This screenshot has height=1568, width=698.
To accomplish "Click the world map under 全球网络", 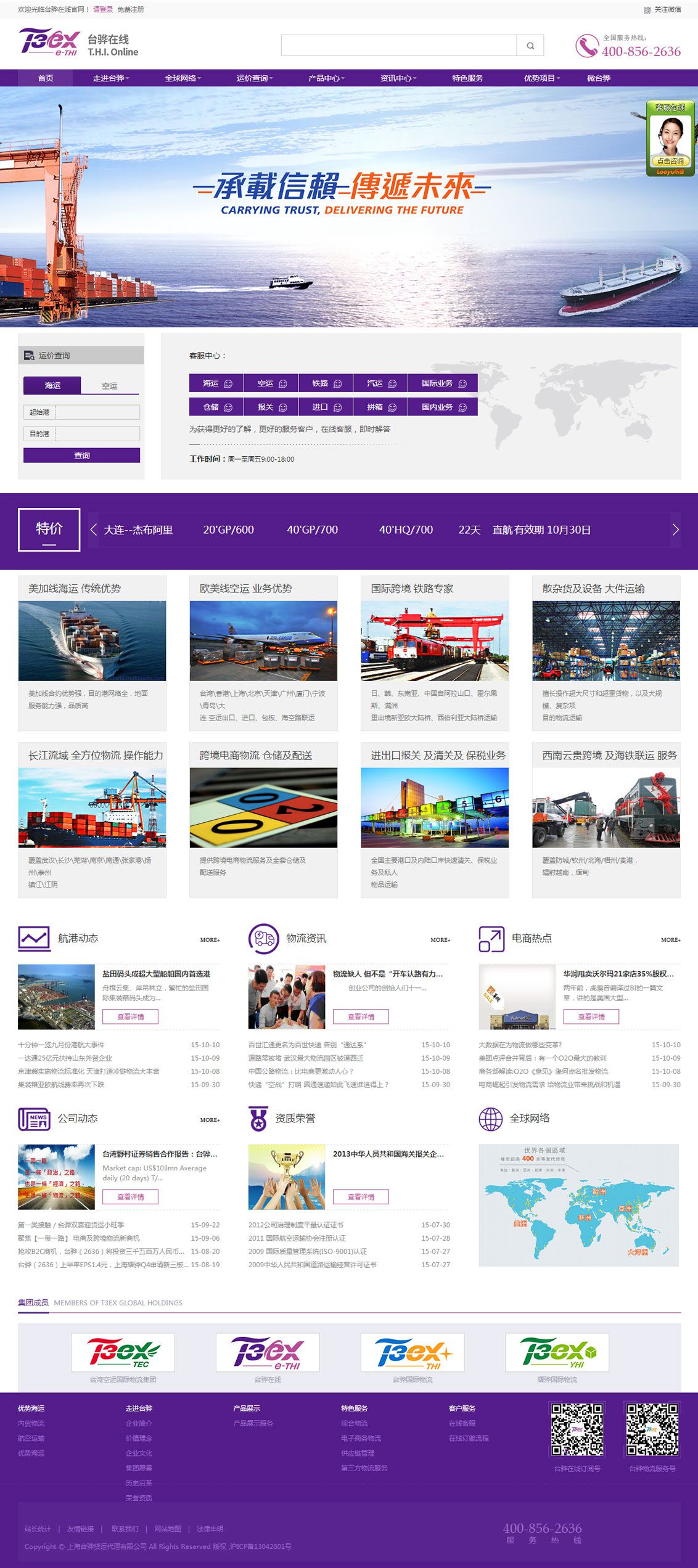I will coord(579,1205).
